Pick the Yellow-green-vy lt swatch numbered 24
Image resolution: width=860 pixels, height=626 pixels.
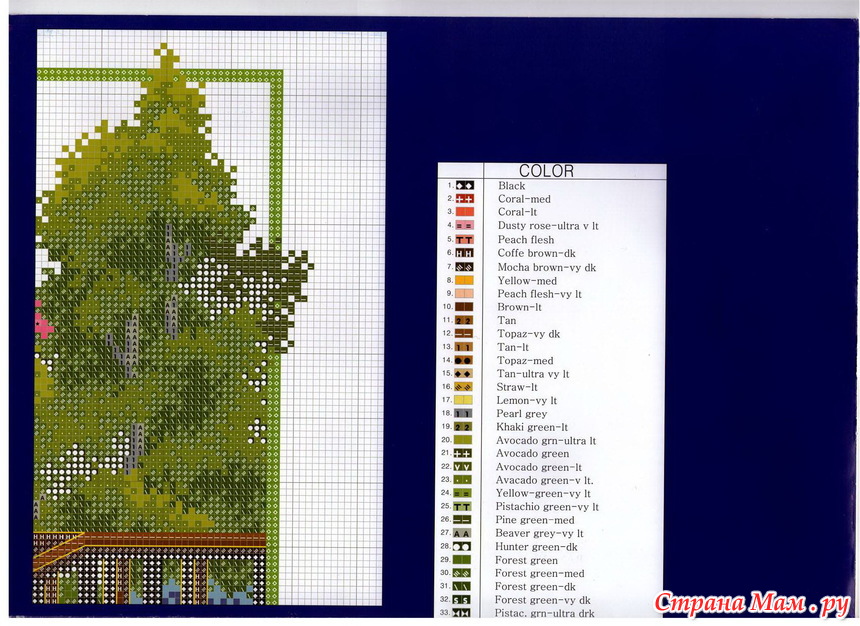tap(462, 493)
